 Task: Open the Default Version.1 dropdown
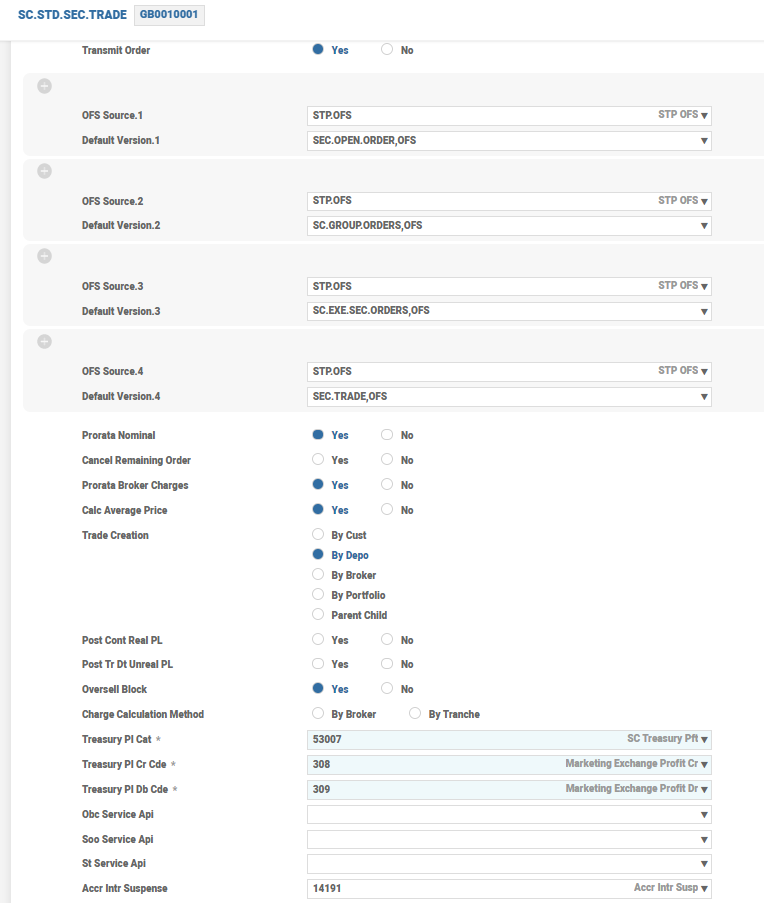(704, 141)
